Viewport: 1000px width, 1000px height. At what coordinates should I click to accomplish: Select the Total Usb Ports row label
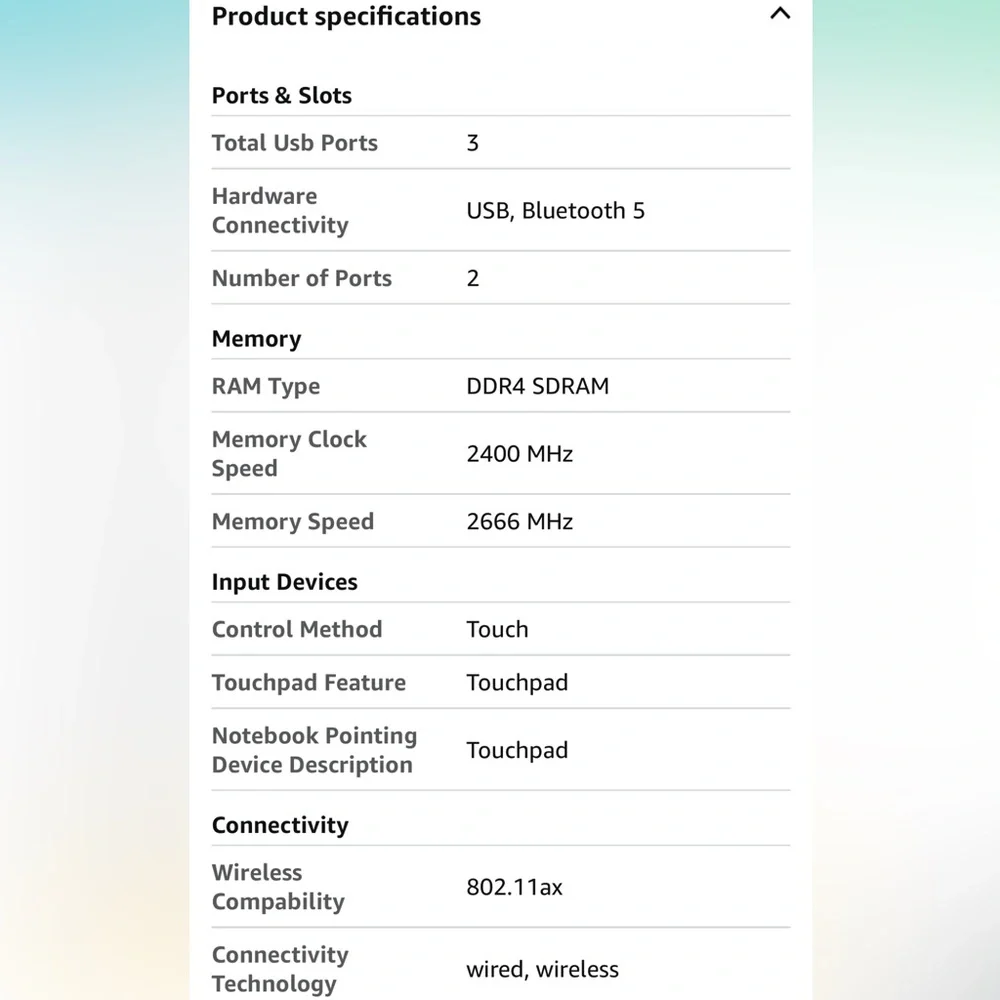pyautogui.click(x=295, y=143)
